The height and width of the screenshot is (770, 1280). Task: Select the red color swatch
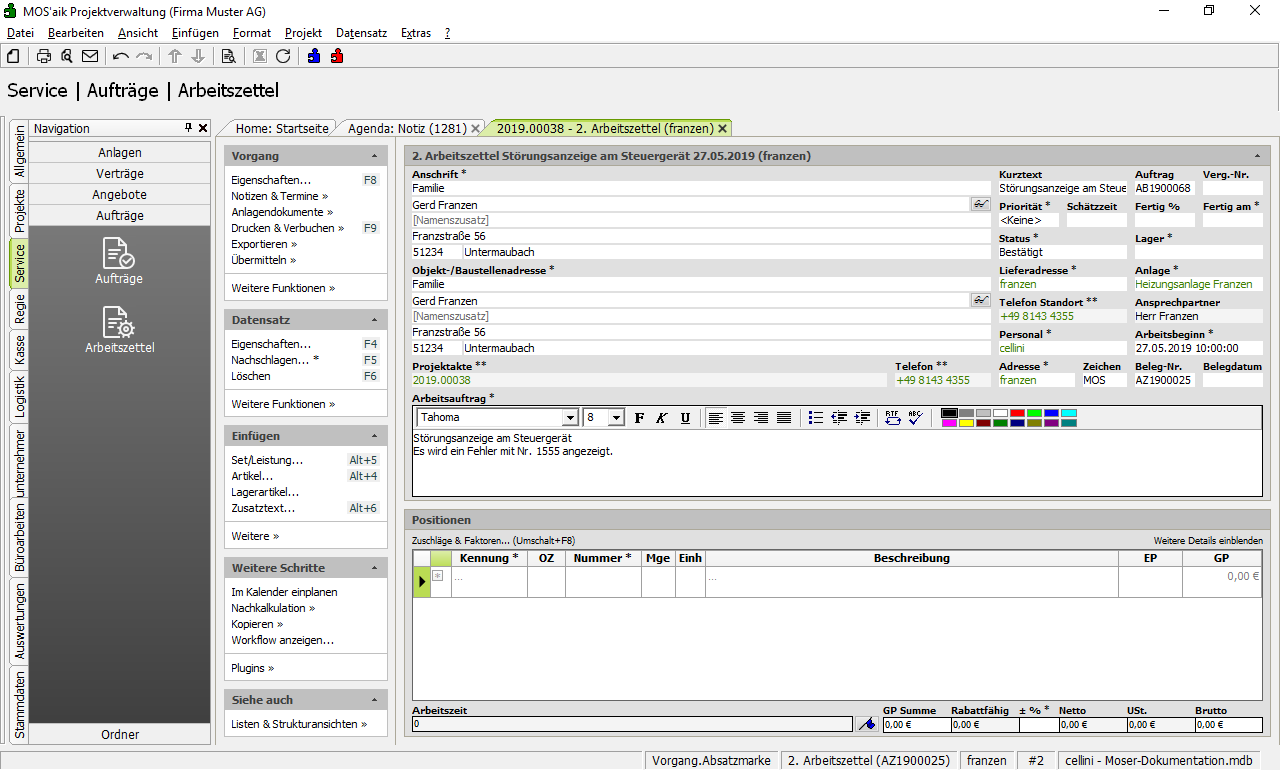[x=1017, y=413]
